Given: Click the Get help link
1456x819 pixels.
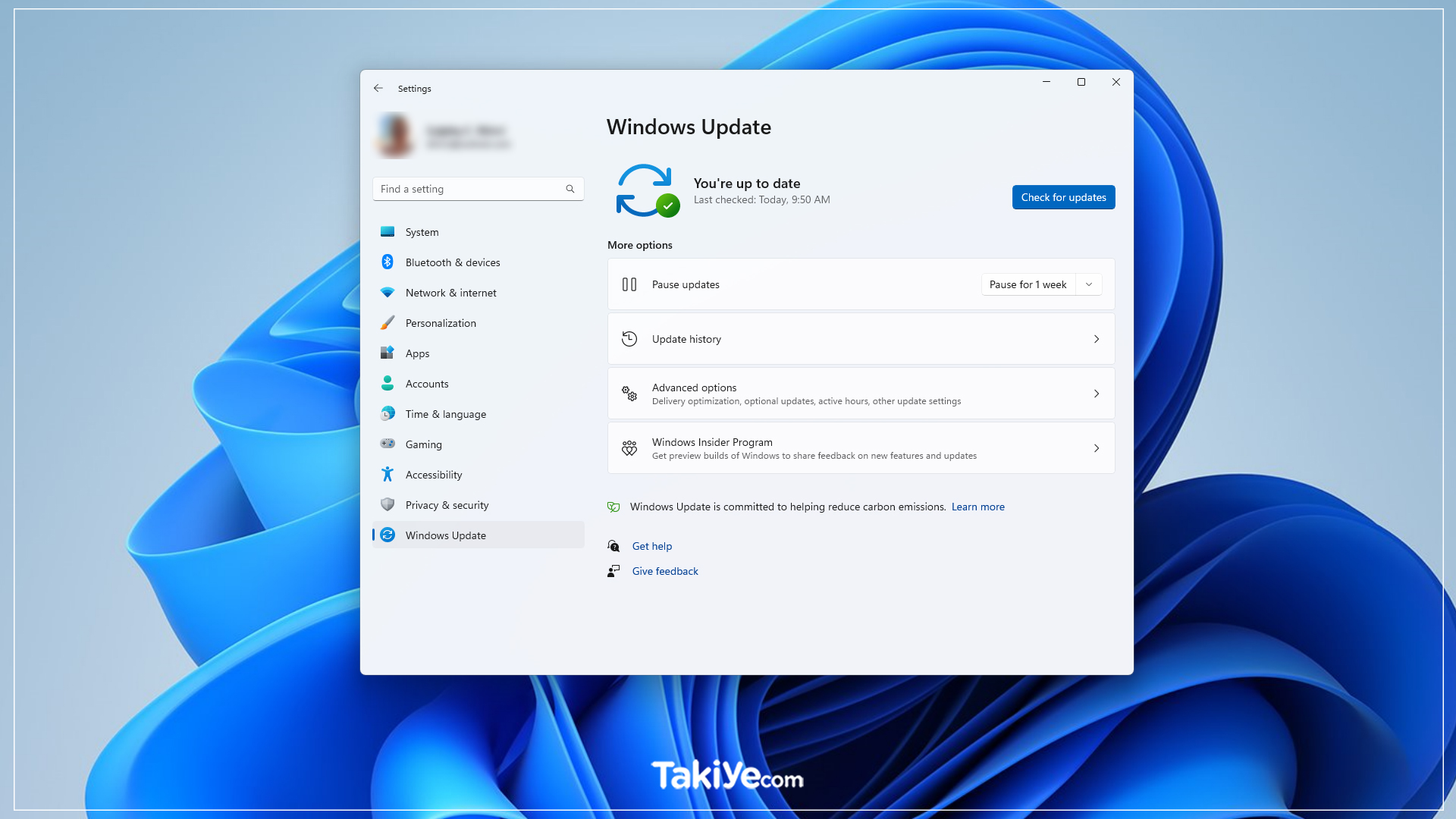Looking at the screenshot, I should (652, 546).
